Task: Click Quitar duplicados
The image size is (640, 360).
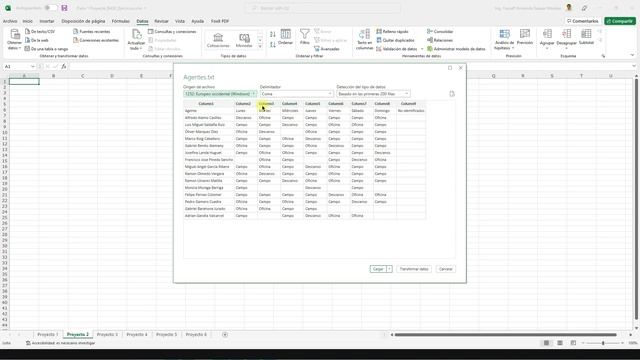Action: 395,40
